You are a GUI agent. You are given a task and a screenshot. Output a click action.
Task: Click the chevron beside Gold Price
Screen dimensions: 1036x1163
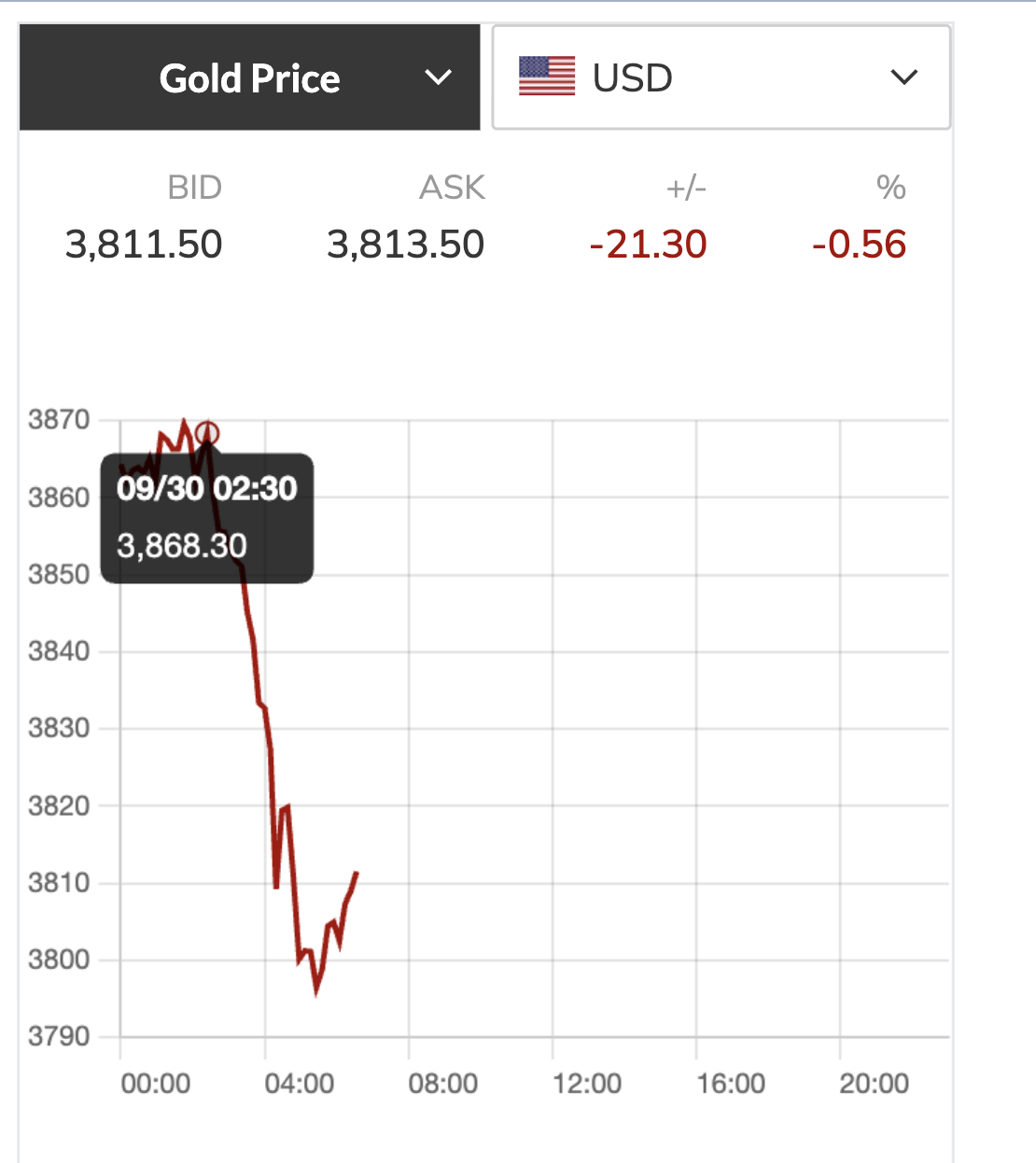click(438, 77)
